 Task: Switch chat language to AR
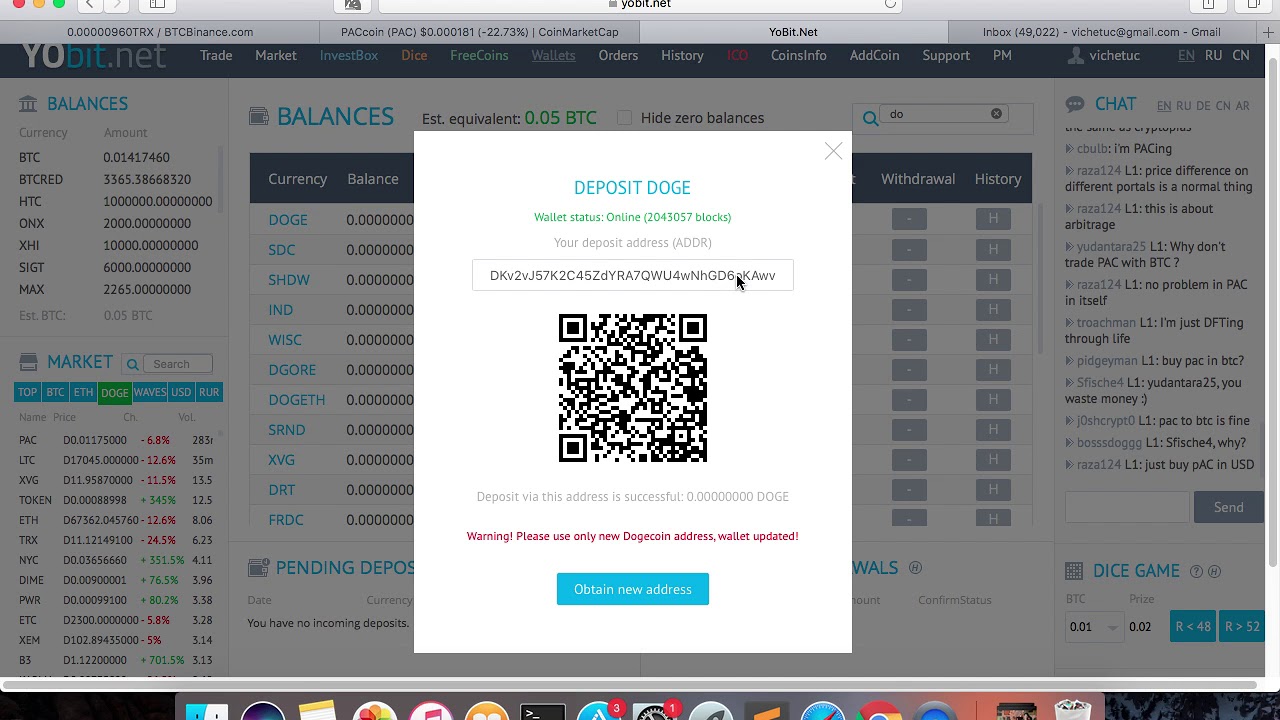tap(1242, 105)
